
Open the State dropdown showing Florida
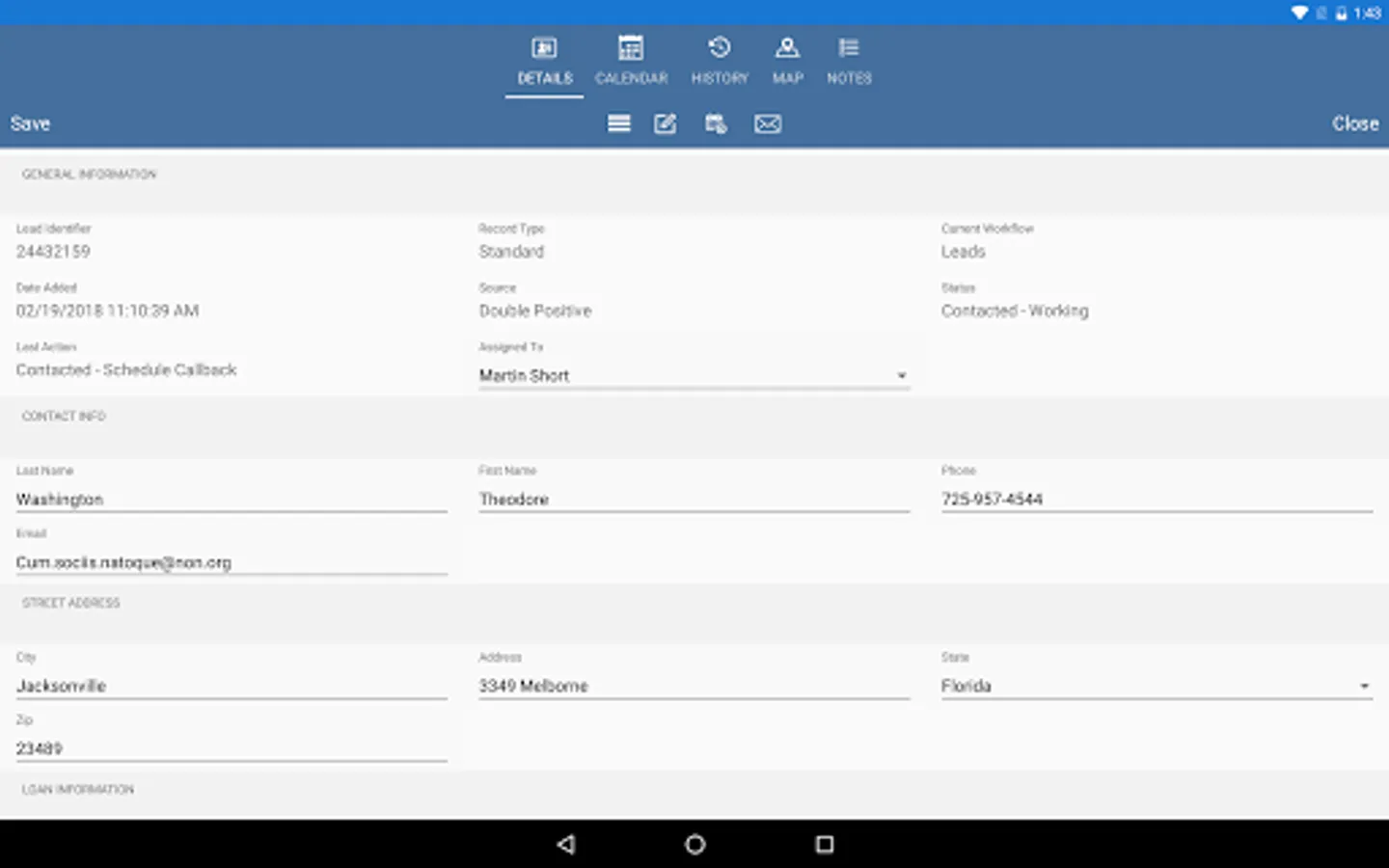[1156, 686]
